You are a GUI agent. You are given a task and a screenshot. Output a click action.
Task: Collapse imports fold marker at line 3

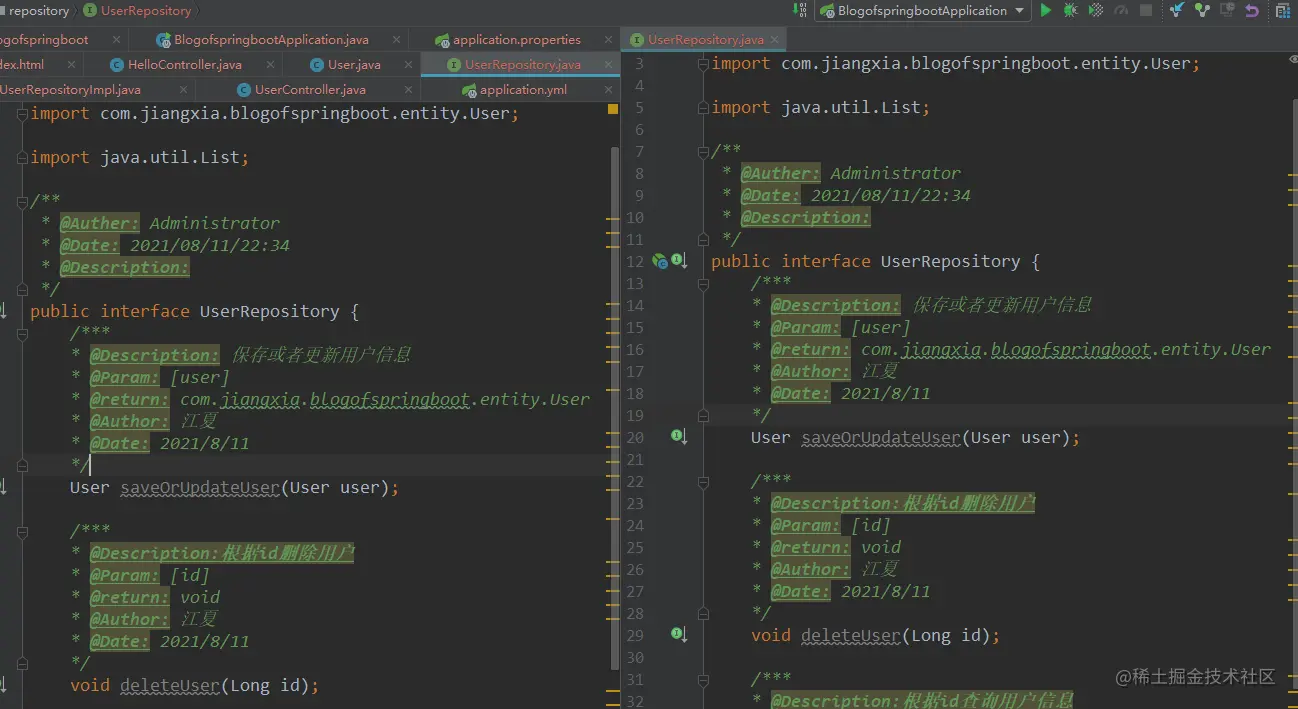click(705, 63)
